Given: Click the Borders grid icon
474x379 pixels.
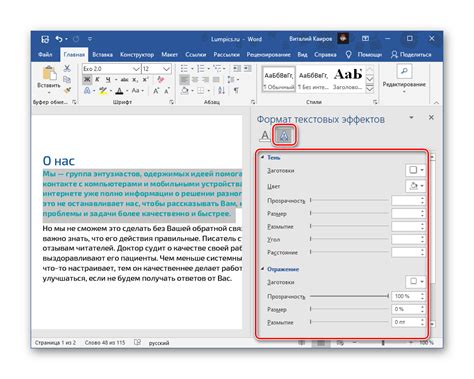Looking at the screenshot, I should coord(200,90).
